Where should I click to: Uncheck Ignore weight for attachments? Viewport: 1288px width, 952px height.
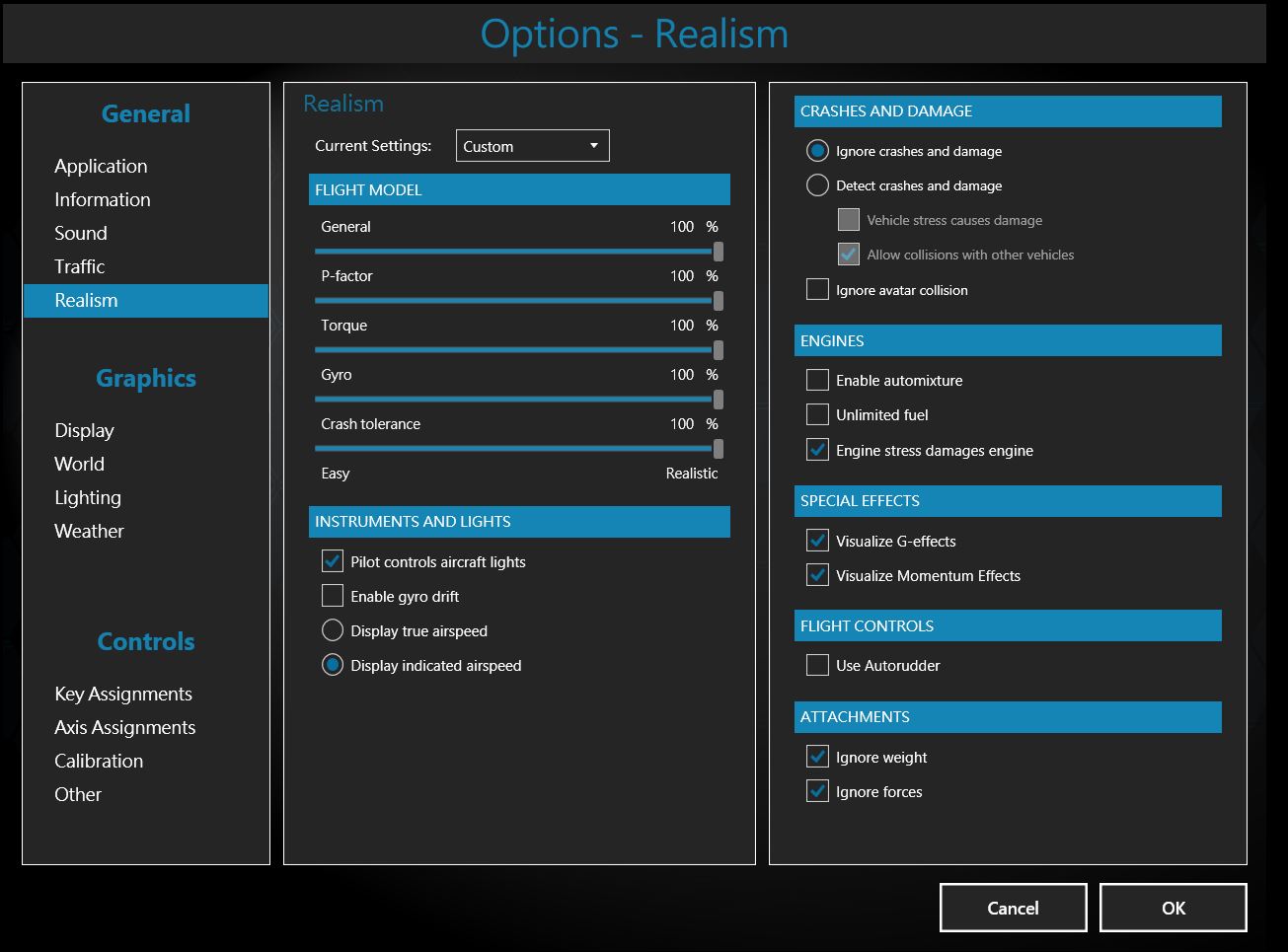pyautogui.click(x=817, y=757)
